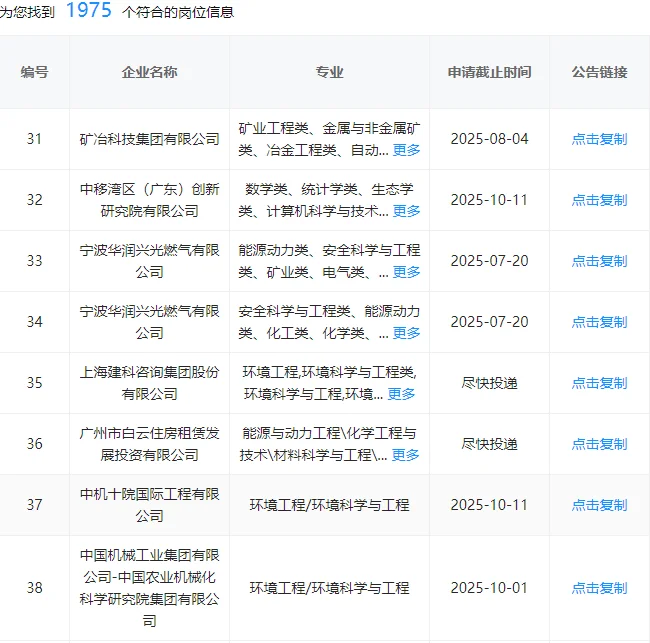Click major text 矿业工程类、金属与非金属矿类
The height and width of the screenshot is (643, 650).
point(330,139)
